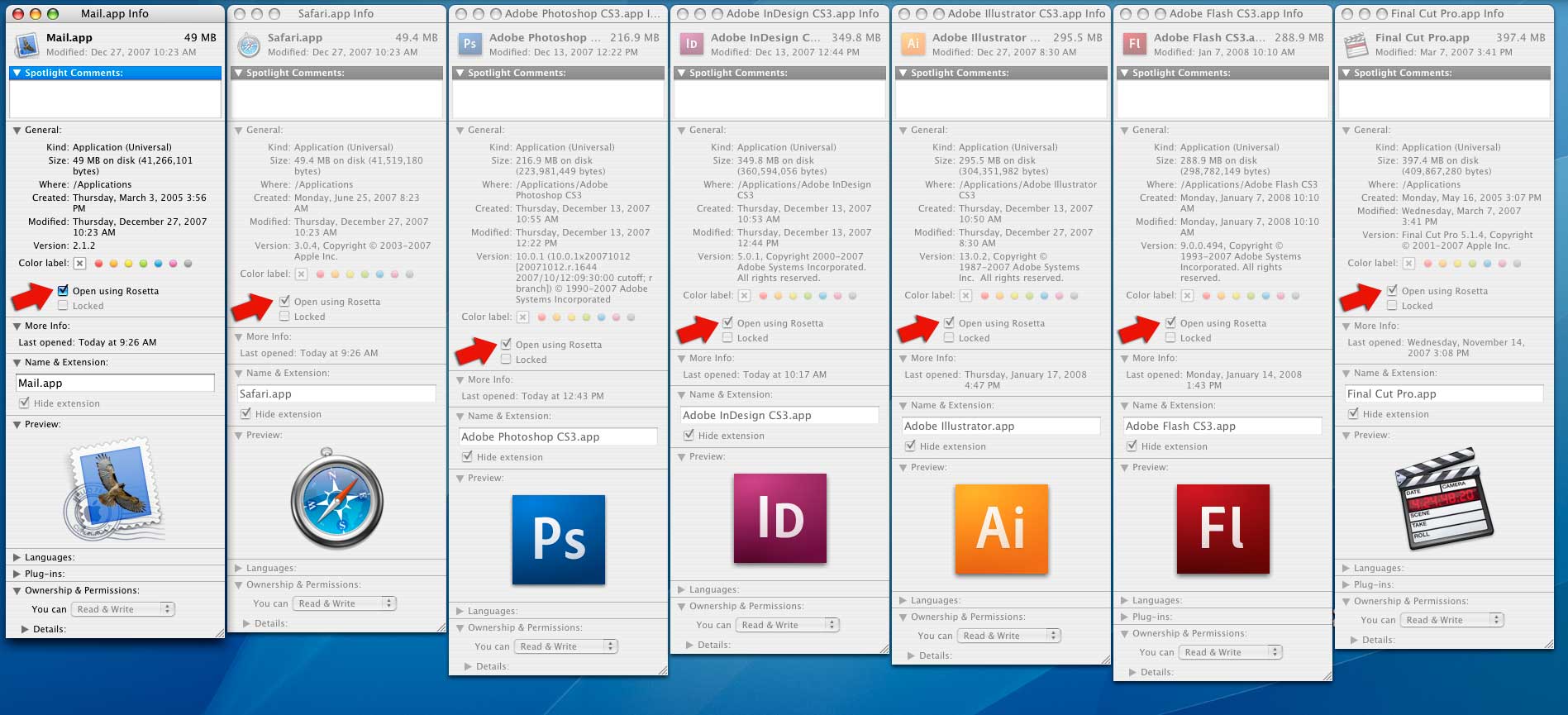1568x715 pixels.
Task: Select the Mail stamp preview icon
Action: tap(114, 489)
